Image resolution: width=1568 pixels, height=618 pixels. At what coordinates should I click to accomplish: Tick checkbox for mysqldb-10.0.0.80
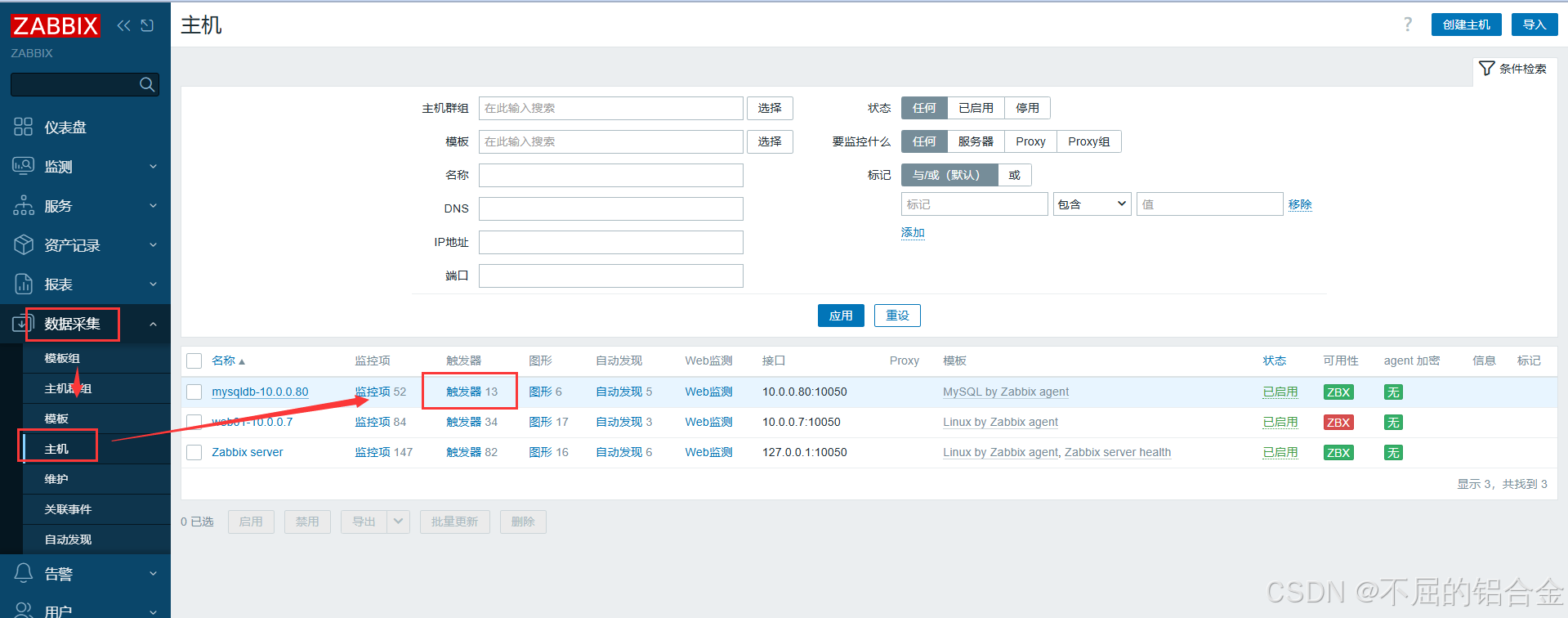point(194,392)
